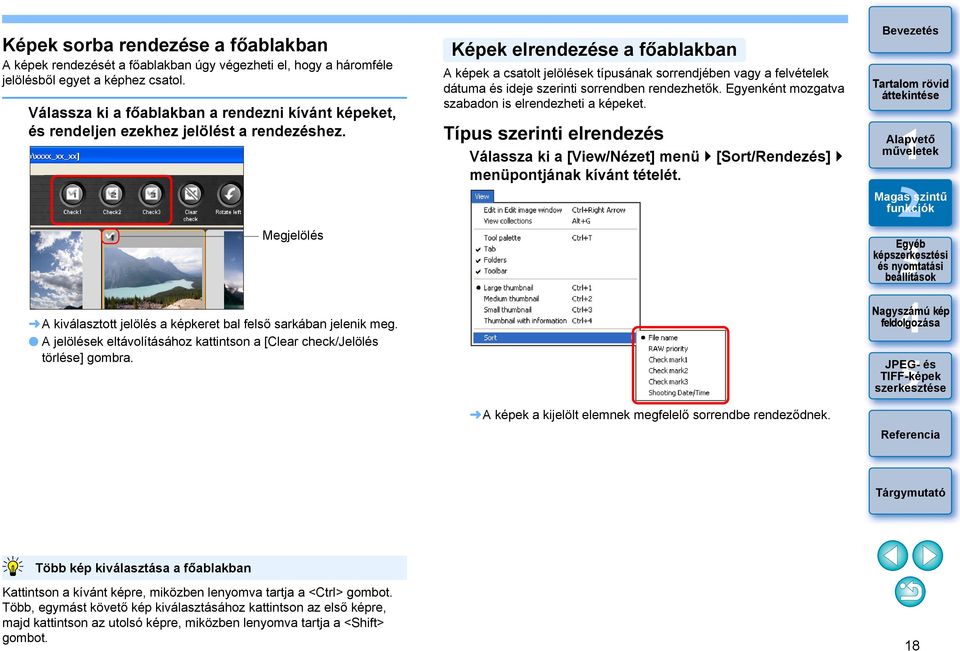
Task: Click the Check2 toolbar icon
Action: point(111,195)
